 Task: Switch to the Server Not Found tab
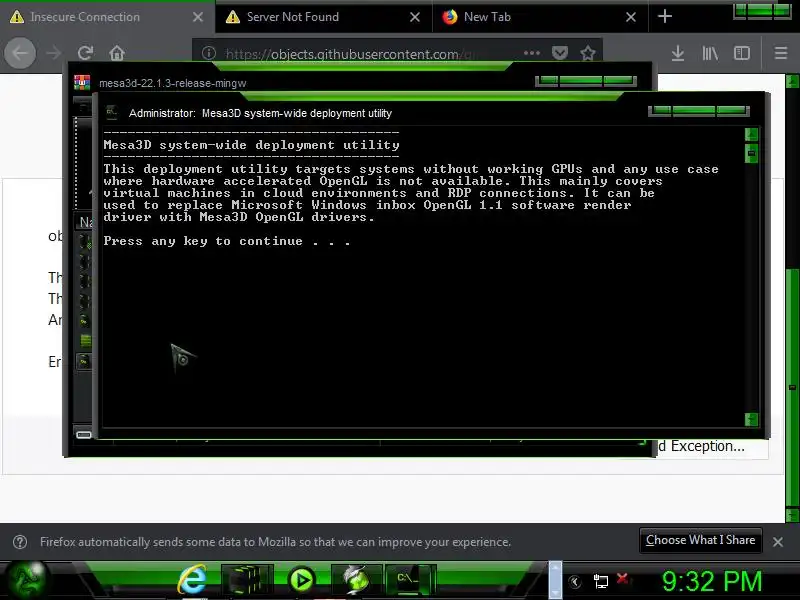(x=323, y=17)
